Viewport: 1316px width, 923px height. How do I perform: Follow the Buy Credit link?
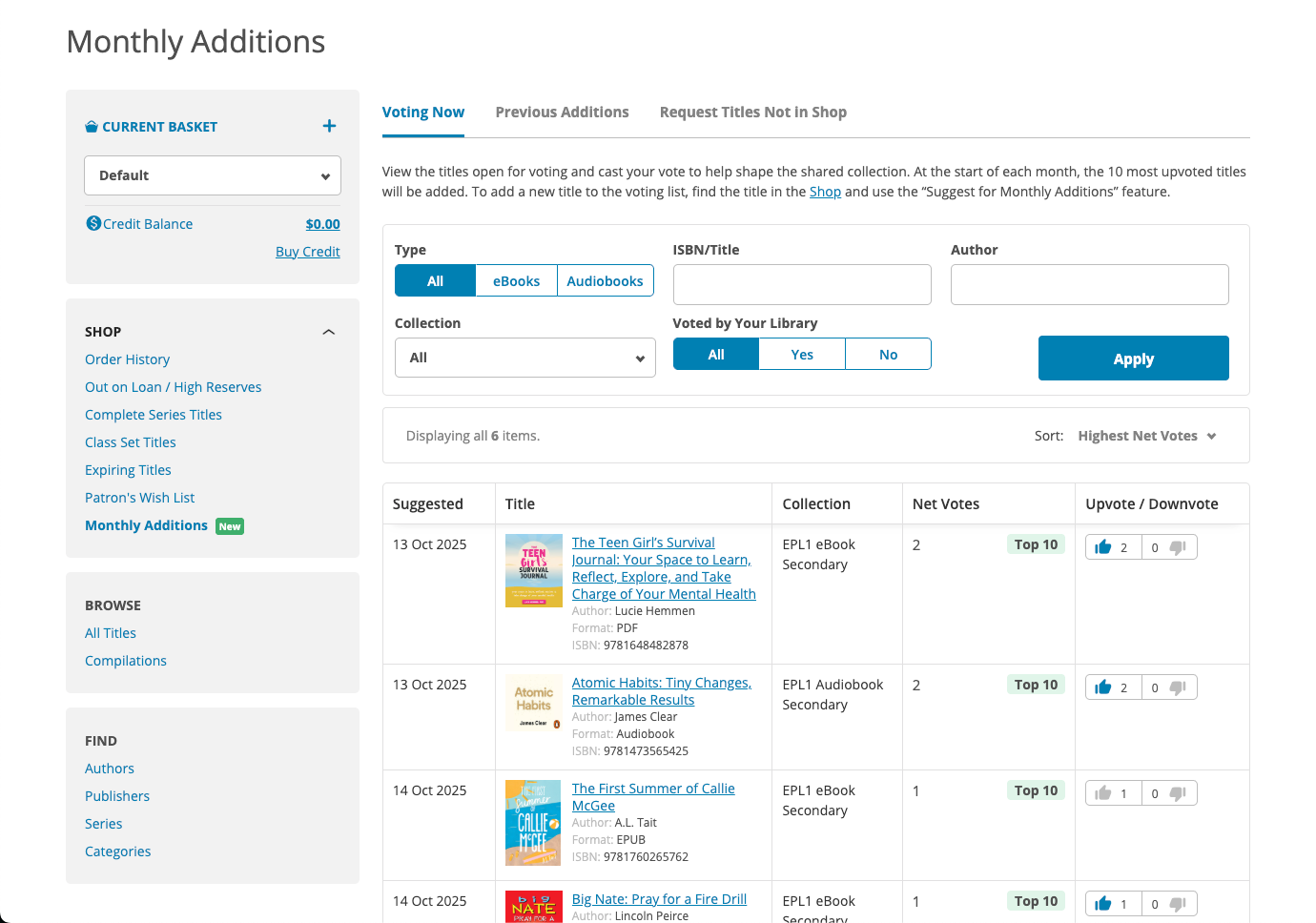307,252
